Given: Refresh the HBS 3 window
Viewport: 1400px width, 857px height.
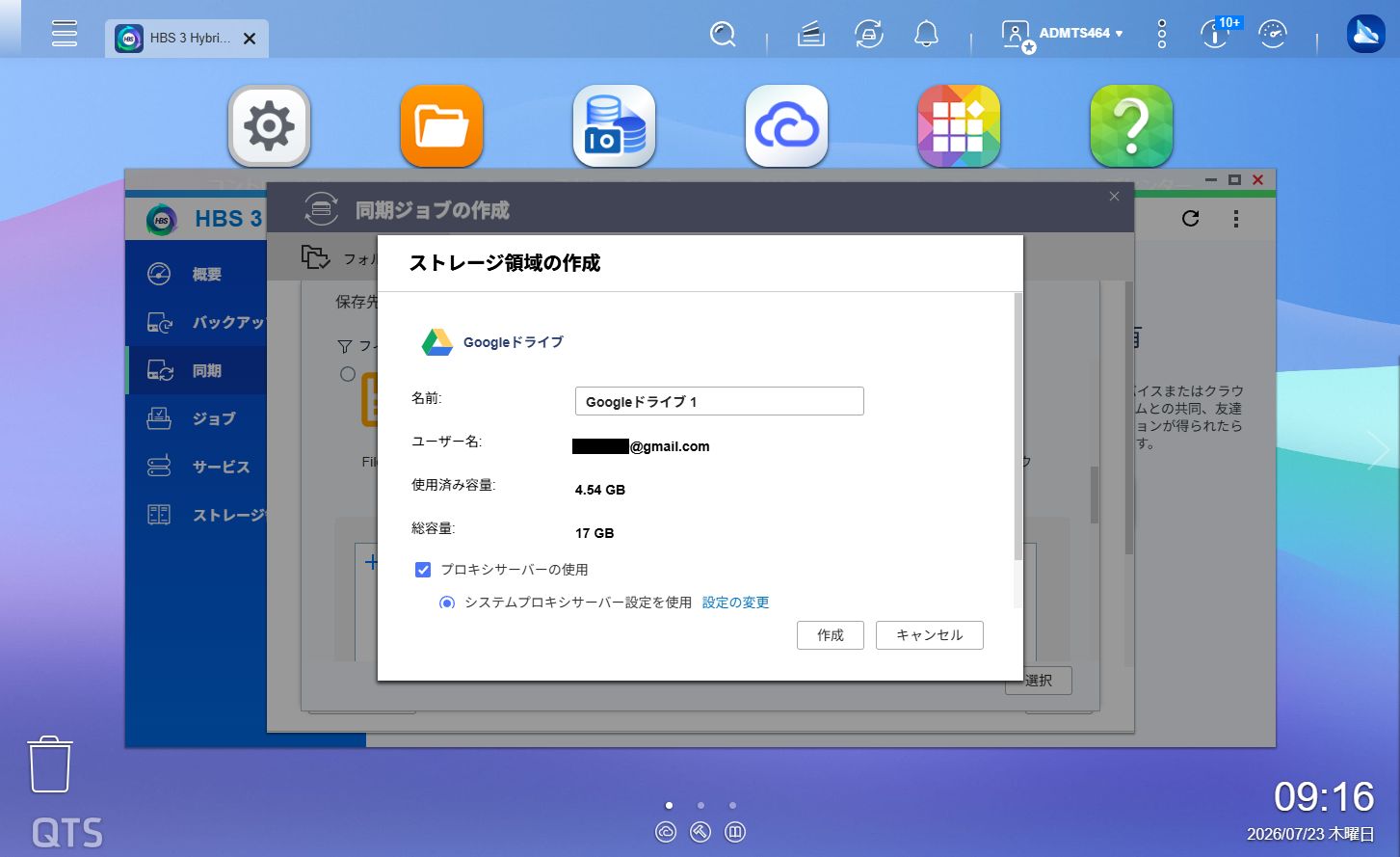Looking at the screenshot, I should tap(1191, 219).
